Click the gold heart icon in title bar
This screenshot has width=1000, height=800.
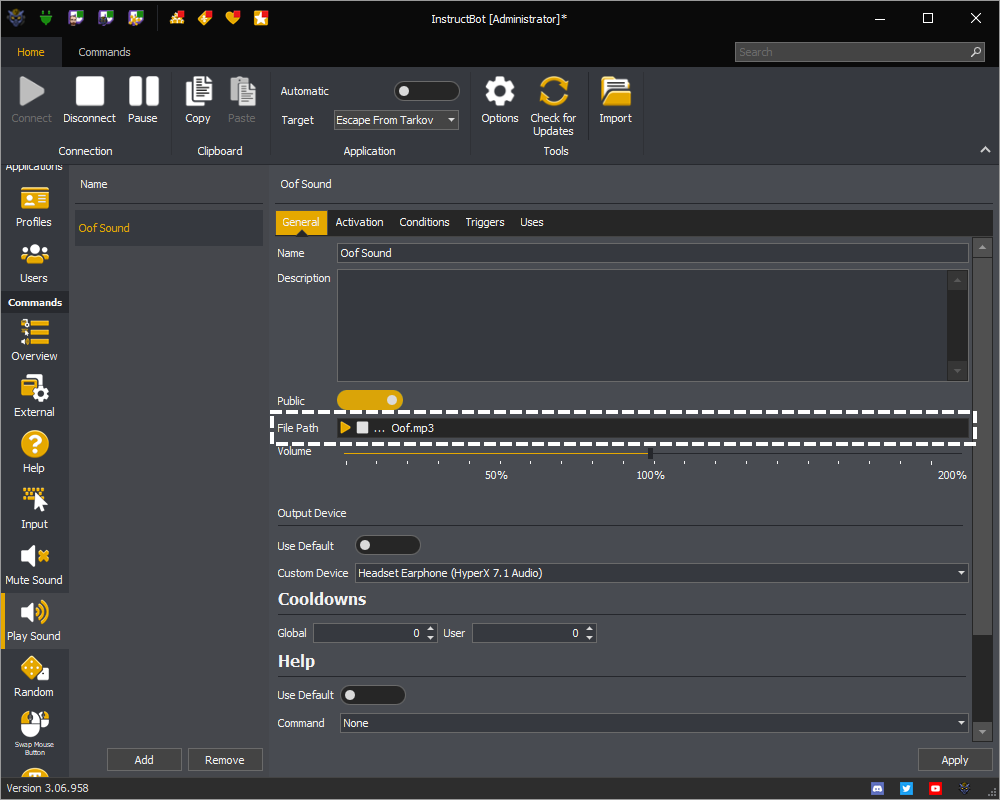(233, 18)
